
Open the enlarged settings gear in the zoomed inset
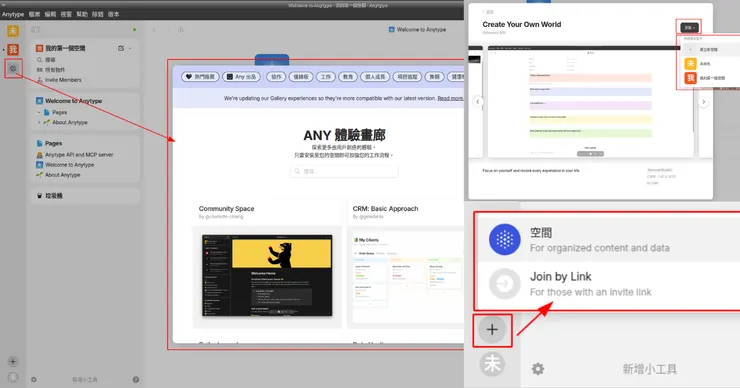click(x=538, y=369)
